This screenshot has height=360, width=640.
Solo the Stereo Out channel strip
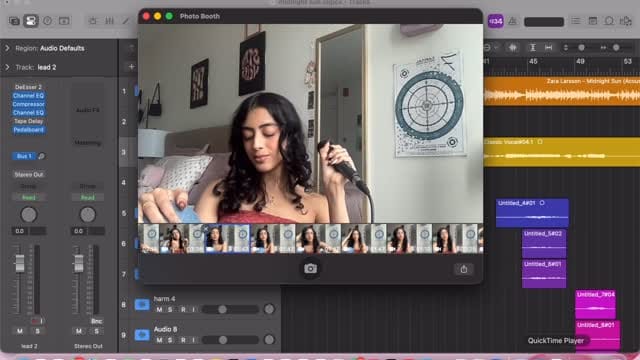point(96,331)
